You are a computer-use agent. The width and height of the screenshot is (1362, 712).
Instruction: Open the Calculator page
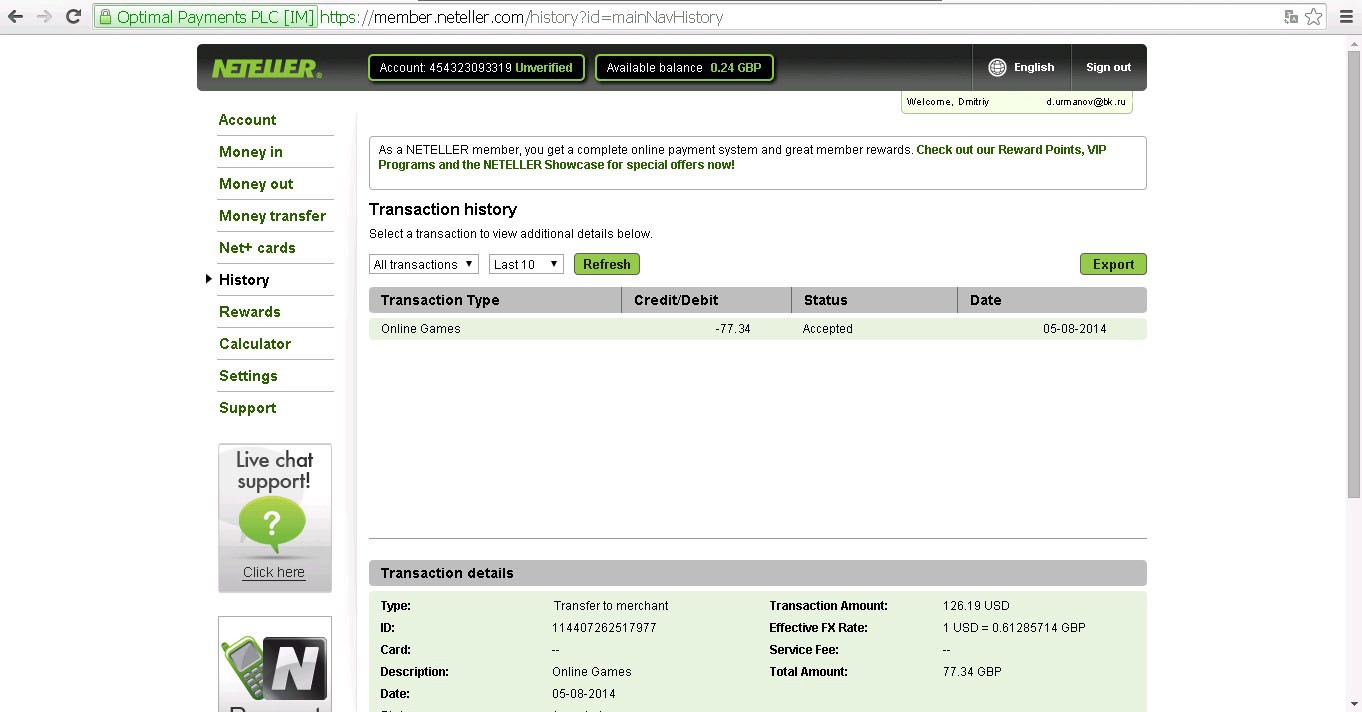[255, 344]
